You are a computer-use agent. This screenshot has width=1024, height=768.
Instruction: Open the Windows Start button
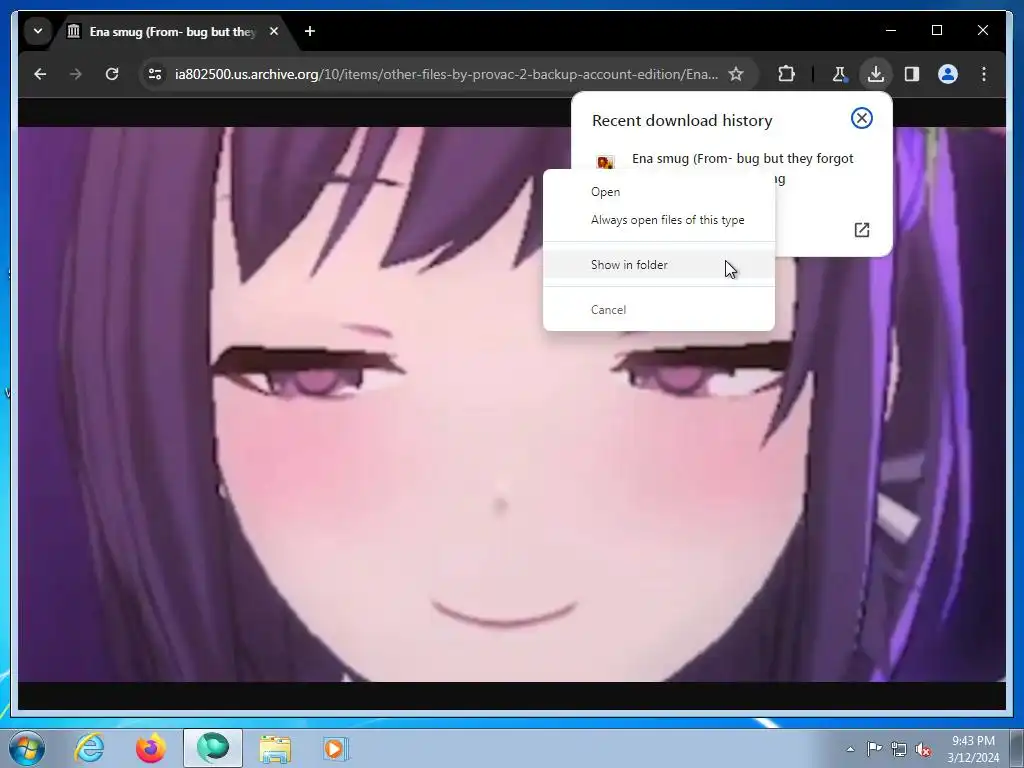click(26, 748)
